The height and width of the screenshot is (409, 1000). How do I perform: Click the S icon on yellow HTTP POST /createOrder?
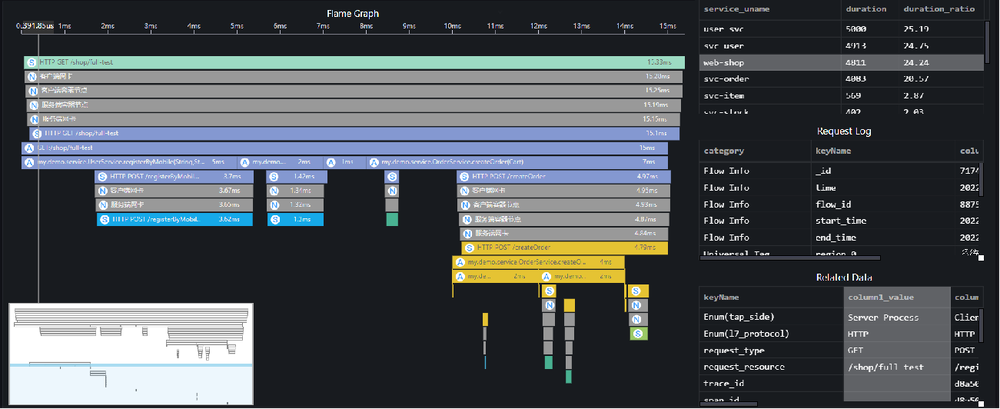pyautogui.click(x=469, y=247)
